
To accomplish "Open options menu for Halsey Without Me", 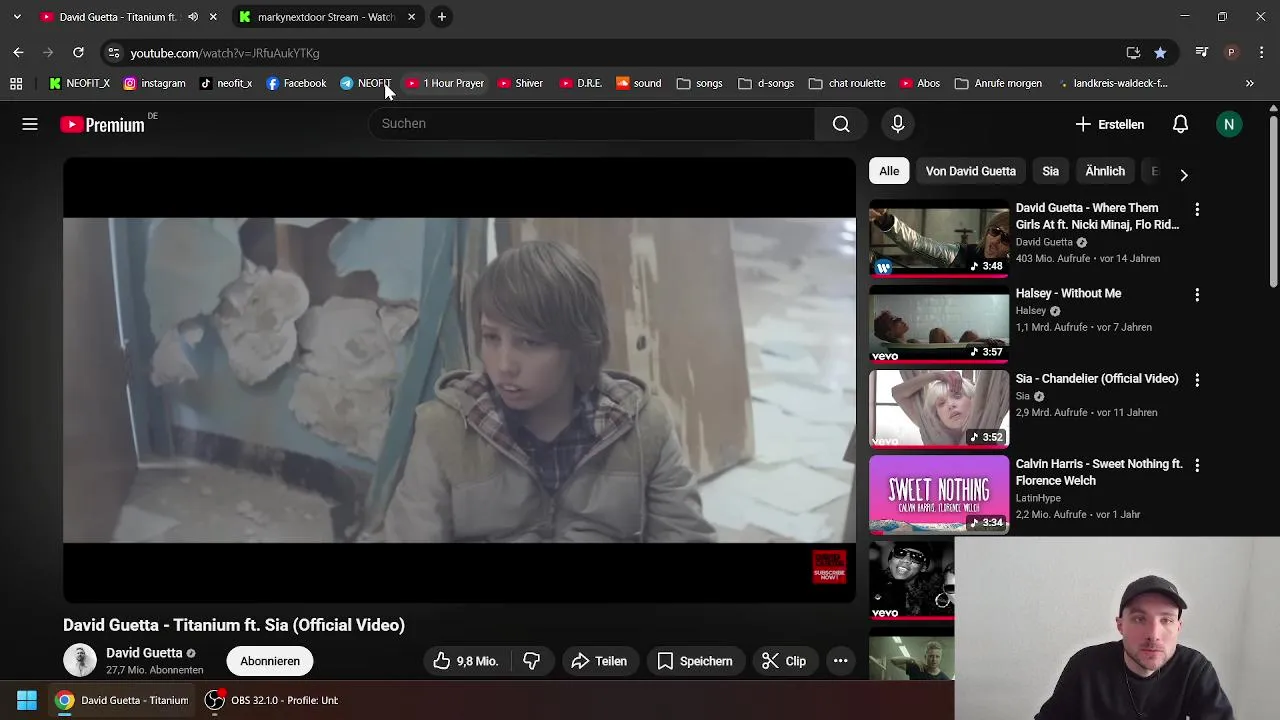I will [1197, 295].
